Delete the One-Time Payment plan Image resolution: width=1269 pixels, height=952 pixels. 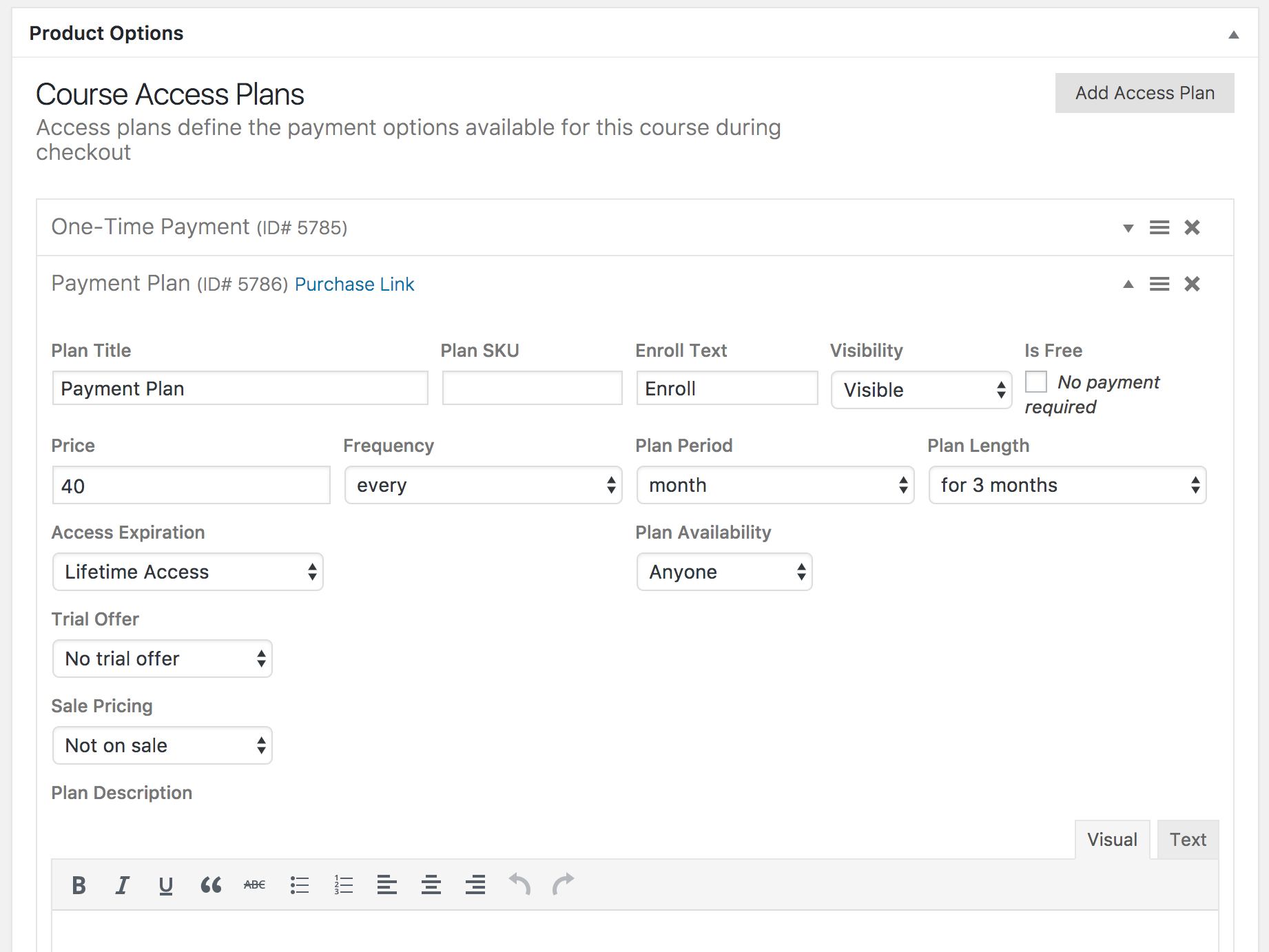click(1192, 227)
